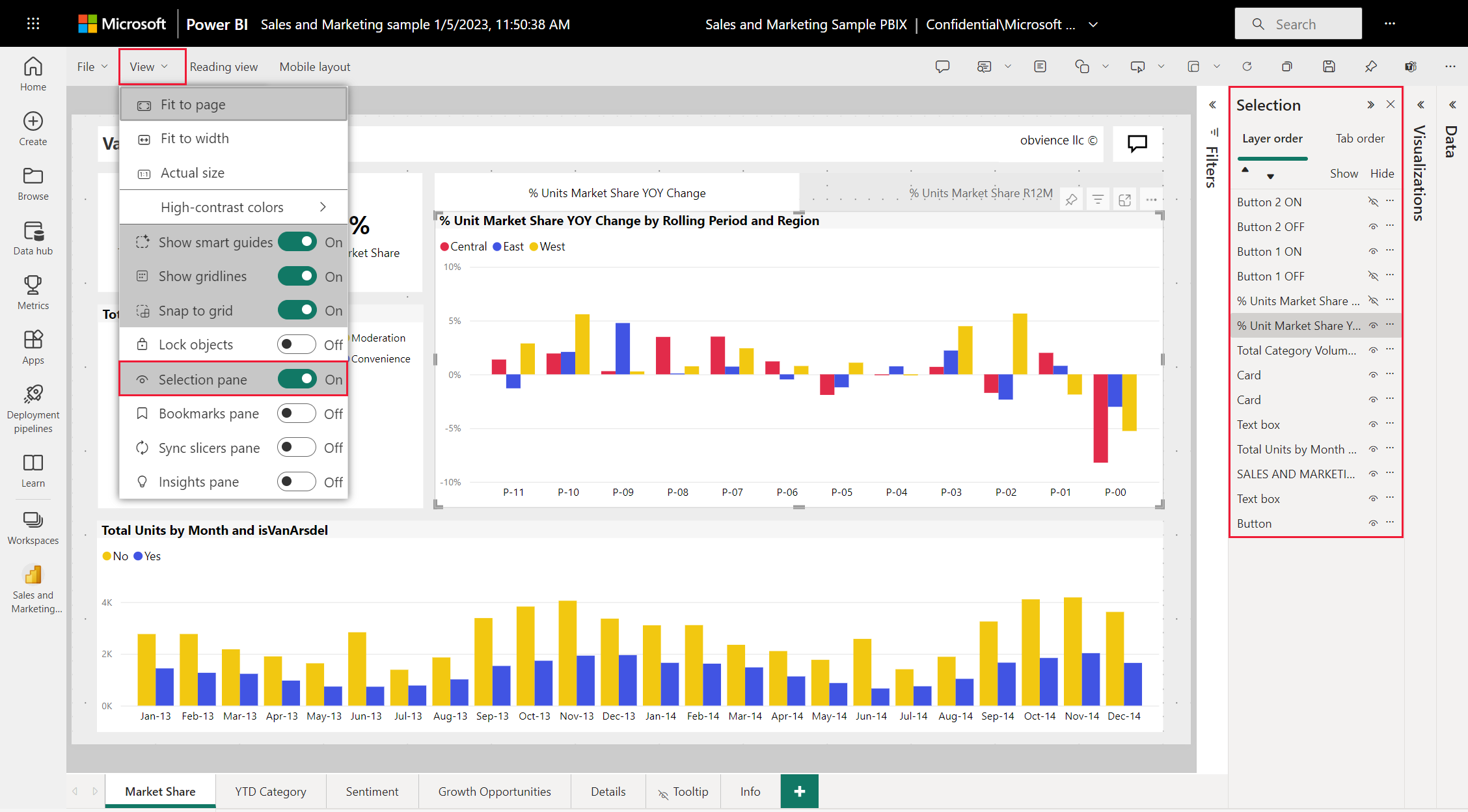This screenshot has width=1468, height=812.
Task: Click the Search bar at top right
Action: 1298,23
